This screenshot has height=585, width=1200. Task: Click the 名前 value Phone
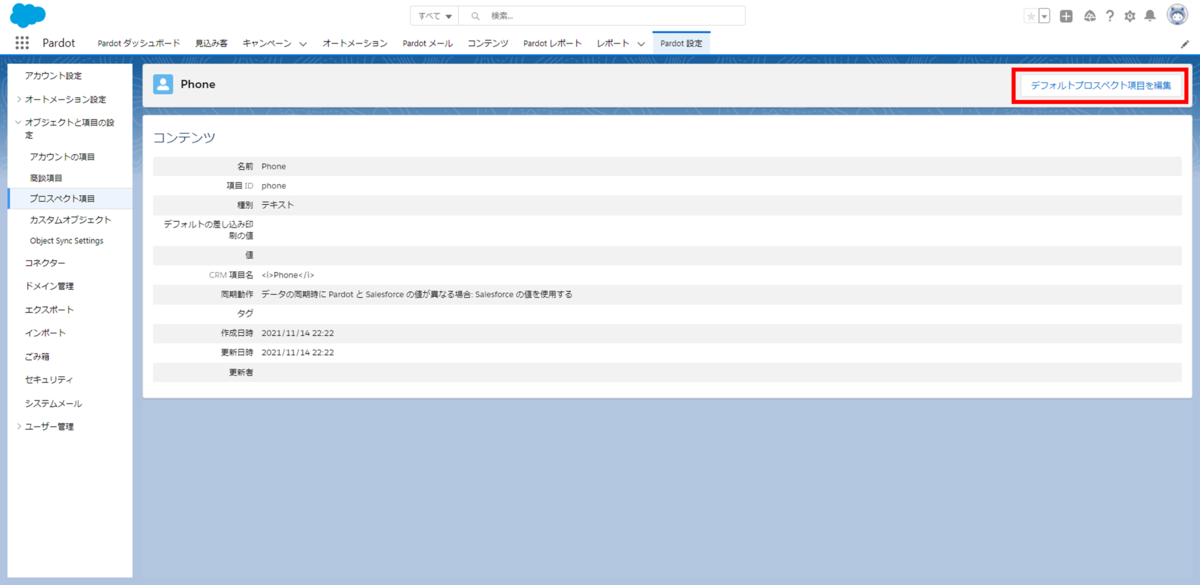(x=273, y=166)
